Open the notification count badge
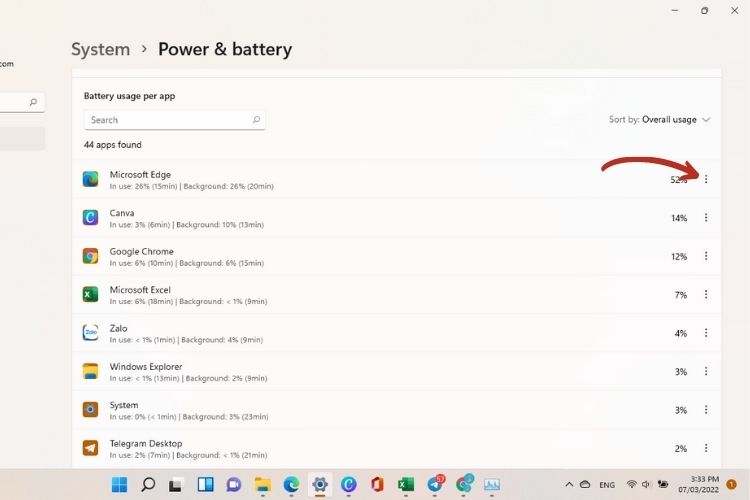Viewport: 750px width, 500px height. 731,485
